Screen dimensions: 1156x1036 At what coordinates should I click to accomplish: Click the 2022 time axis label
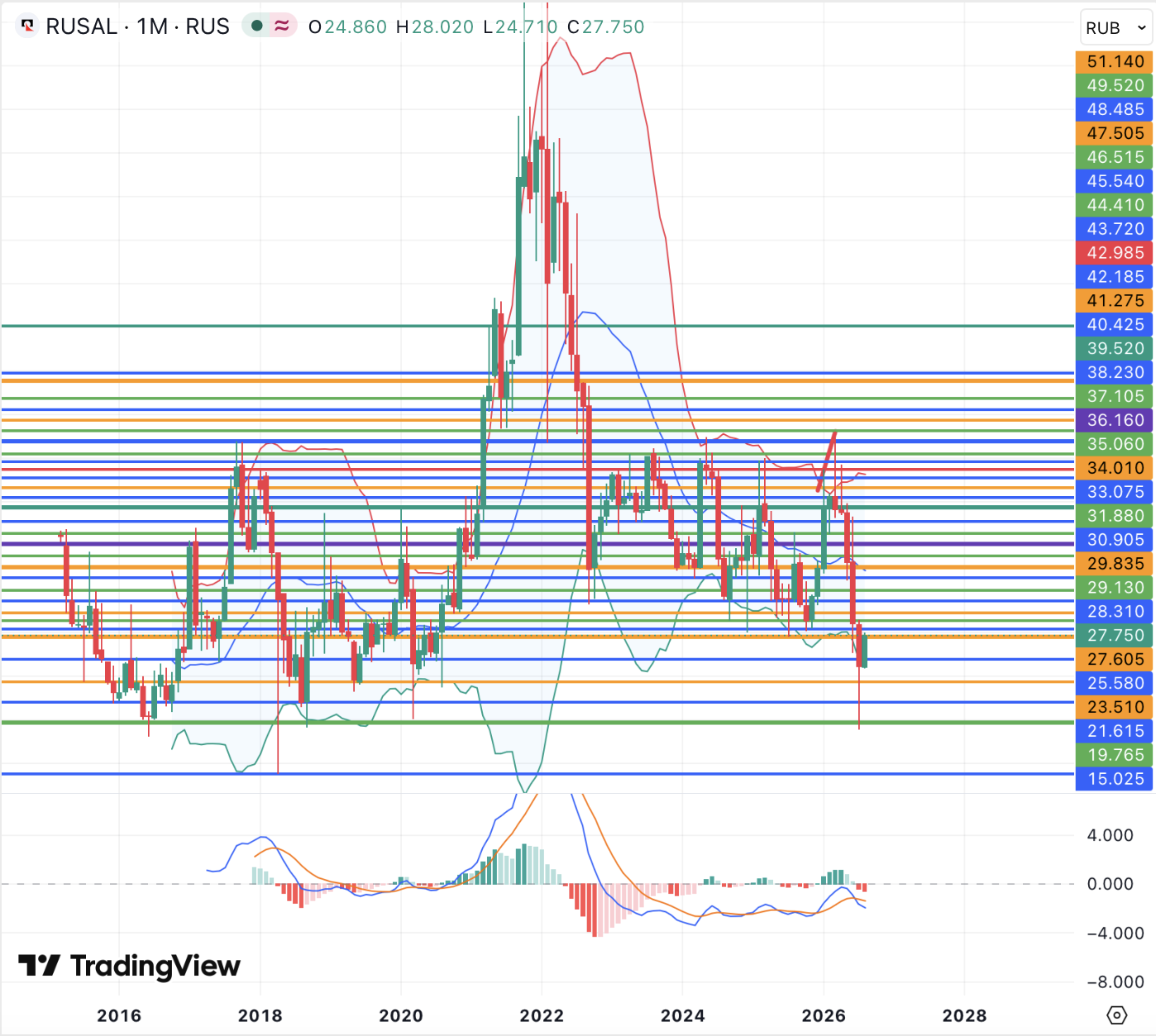[542, 1015]
